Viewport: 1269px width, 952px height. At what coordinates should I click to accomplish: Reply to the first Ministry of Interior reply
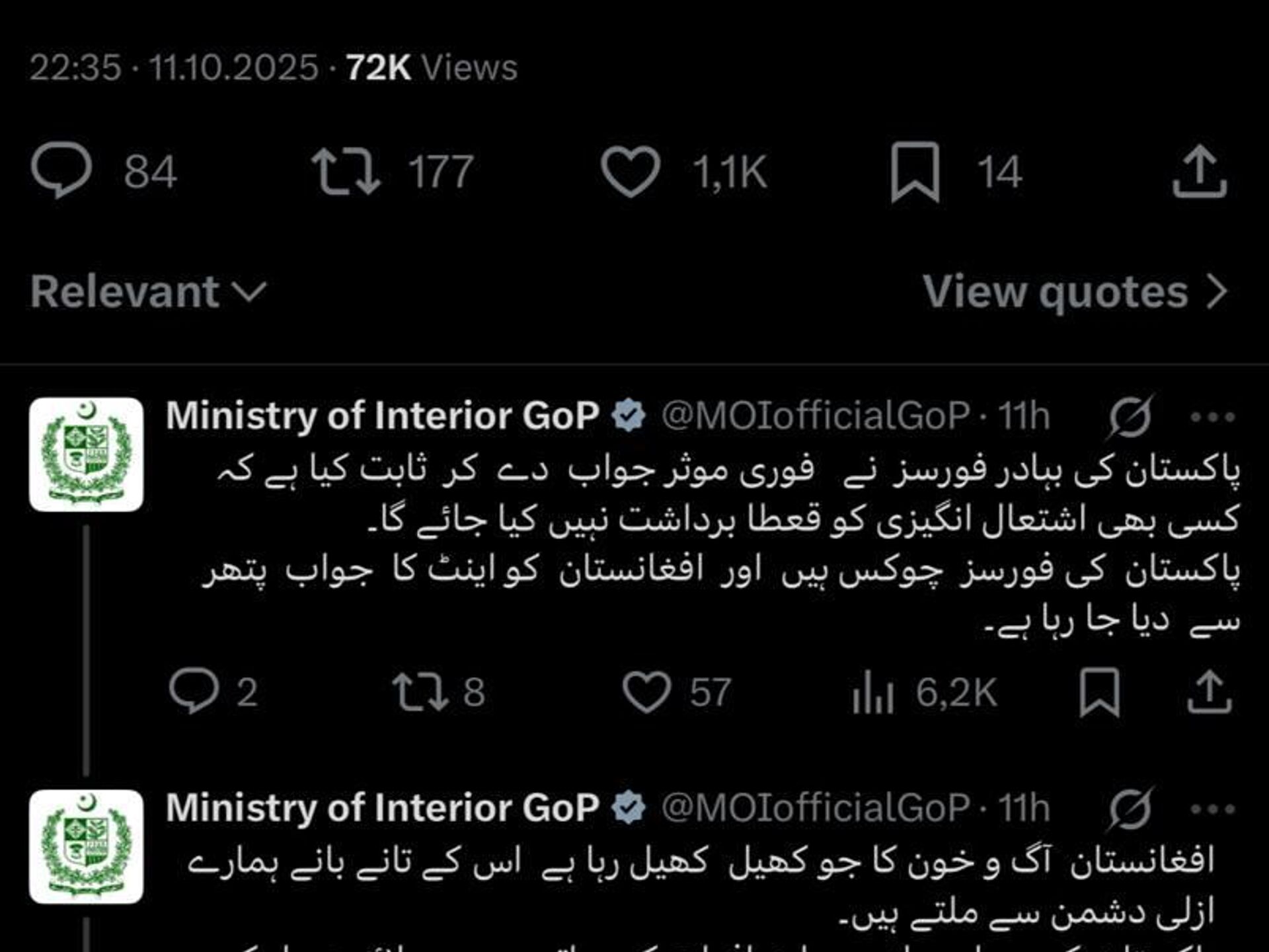pyautogui.click(x=194, y=692)
